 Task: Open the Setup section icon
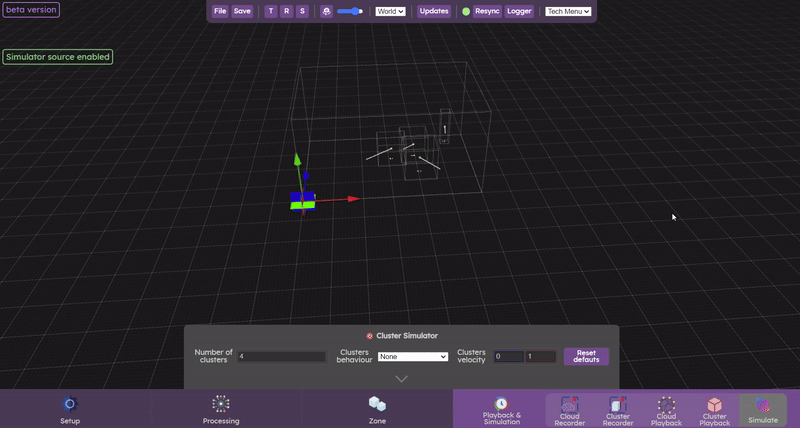(70, 404)
